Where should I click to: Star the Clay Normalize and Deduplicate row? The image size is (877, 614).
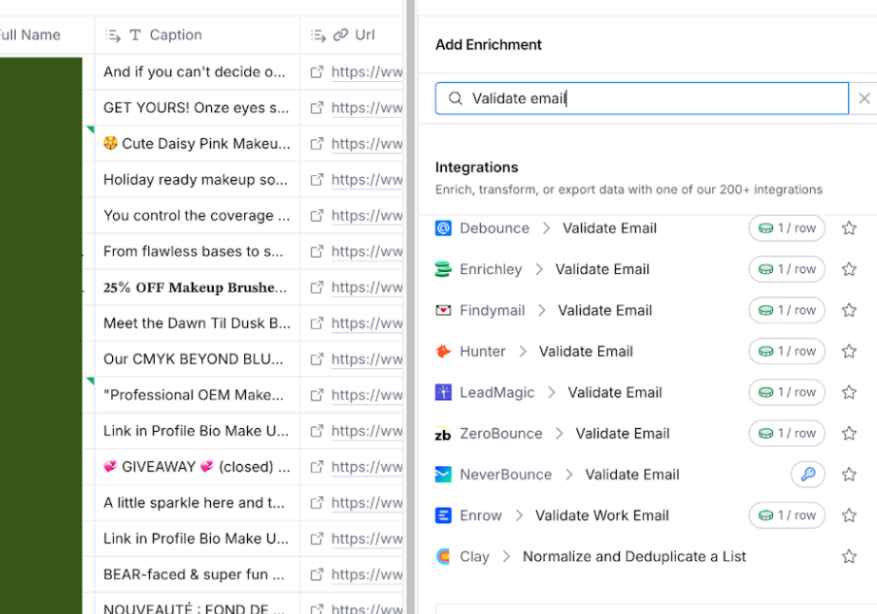[849, 556]
